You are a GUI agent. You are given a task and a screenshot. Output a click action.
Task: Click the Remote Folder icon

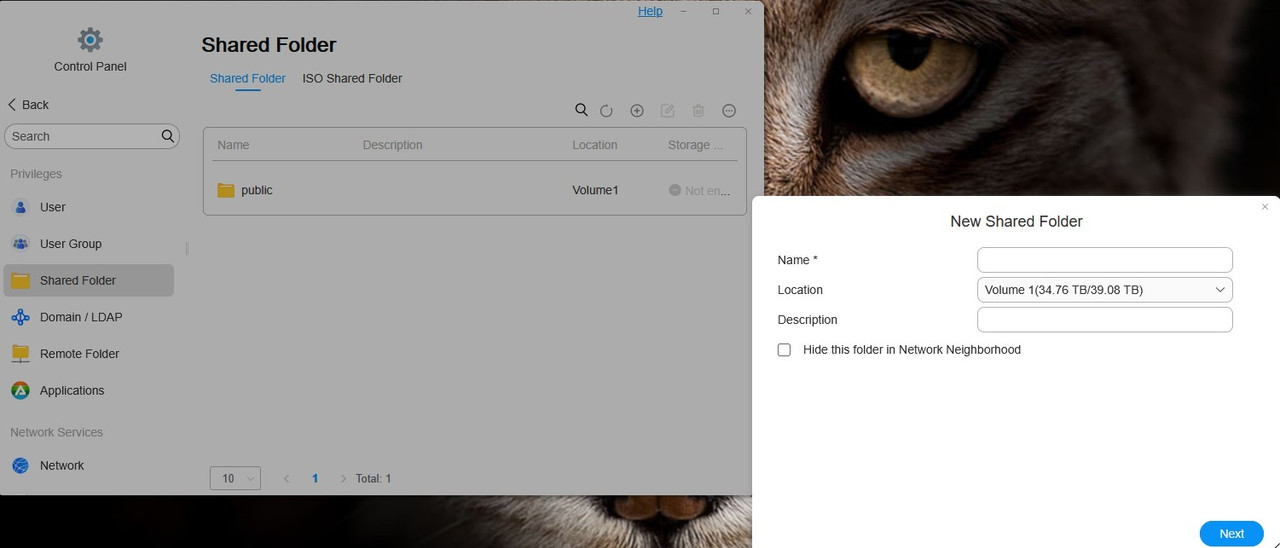pyautogui.click(x=20, y=354)
